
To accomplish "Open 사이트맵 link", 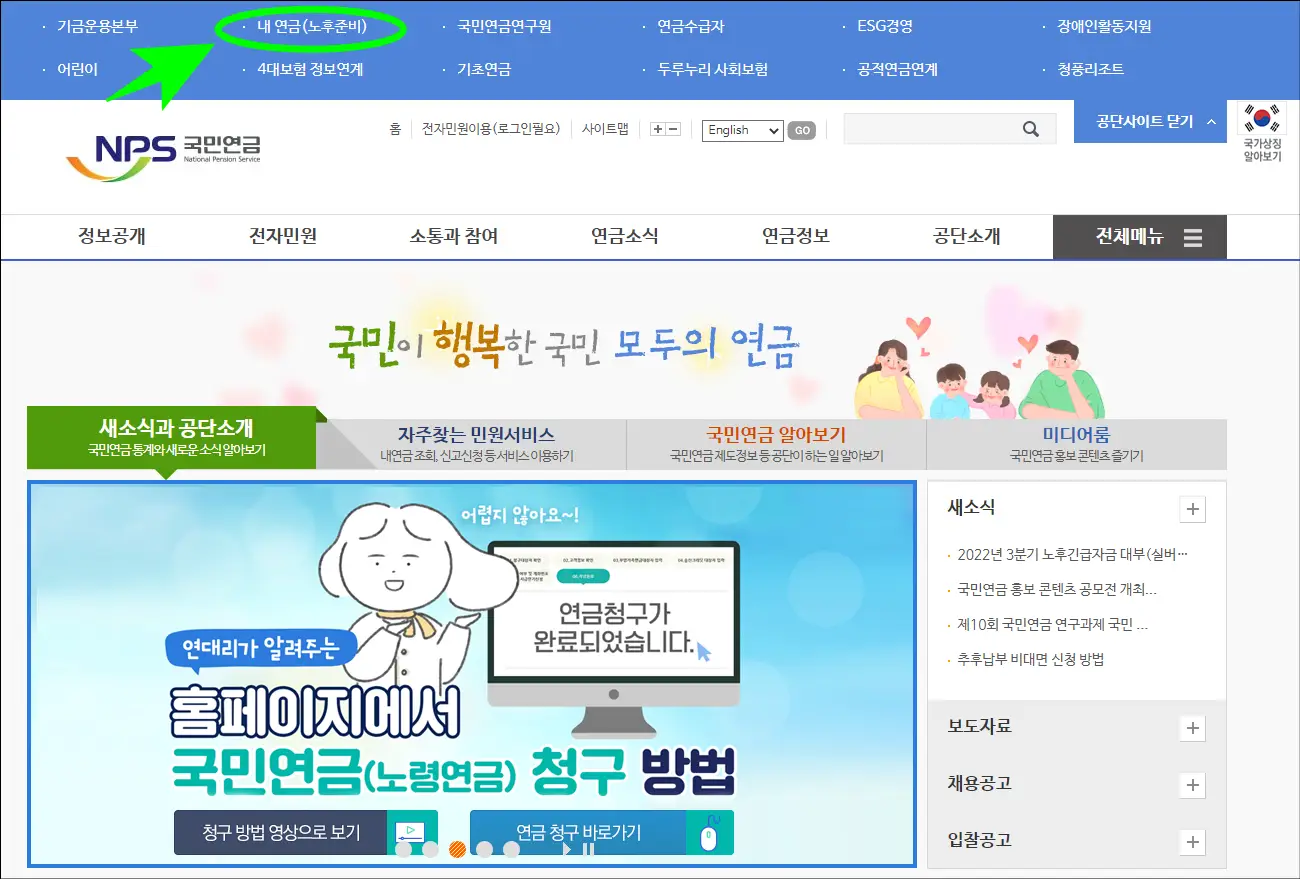I will tap(605, 129).
